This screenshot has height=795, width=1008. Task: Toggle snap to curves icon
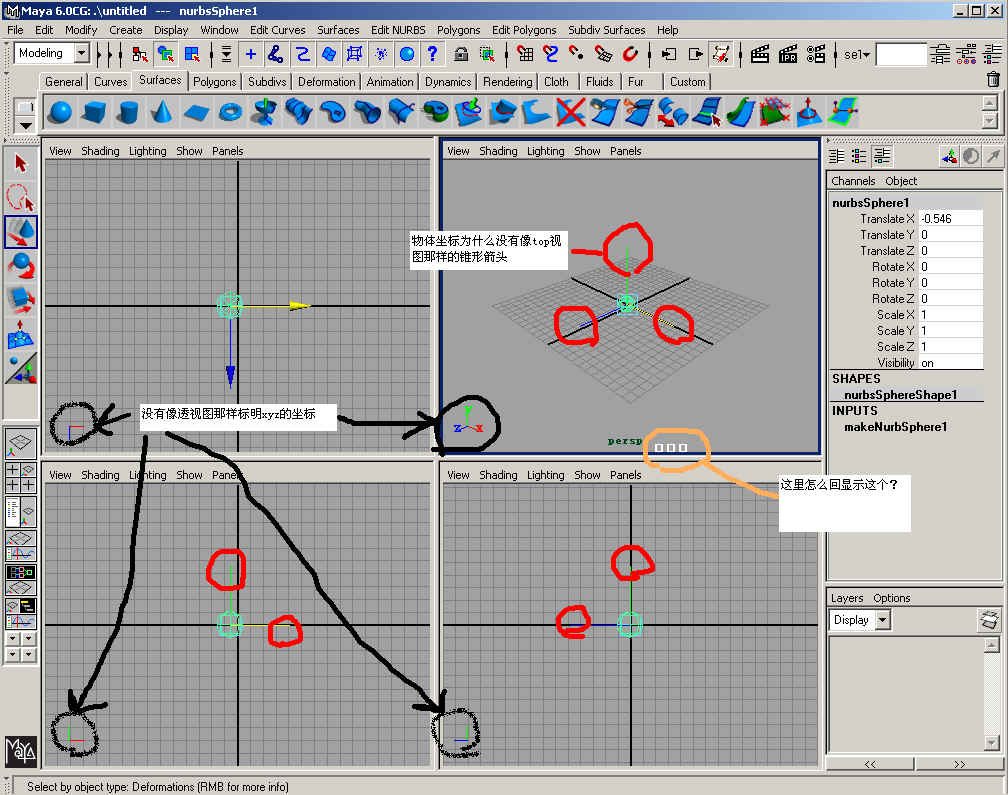(551, 55)
